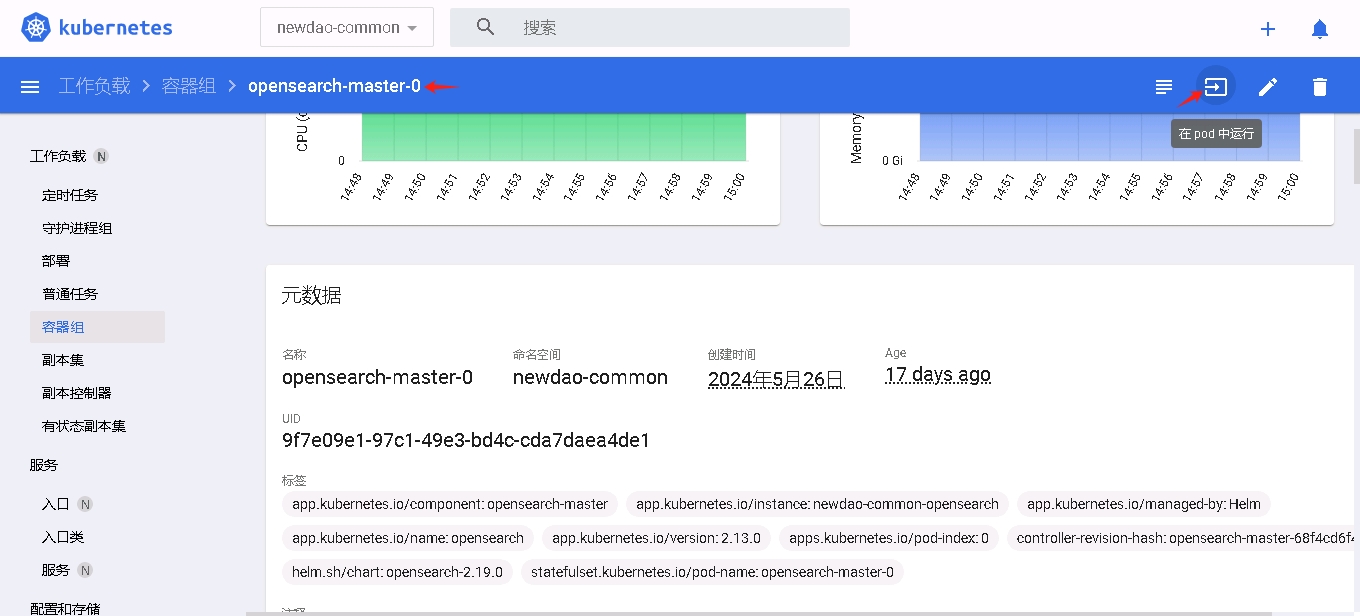This screenshot has height=616, width=1360.
Task: Select 容器组 in sidebar
Action: (97, 327)
